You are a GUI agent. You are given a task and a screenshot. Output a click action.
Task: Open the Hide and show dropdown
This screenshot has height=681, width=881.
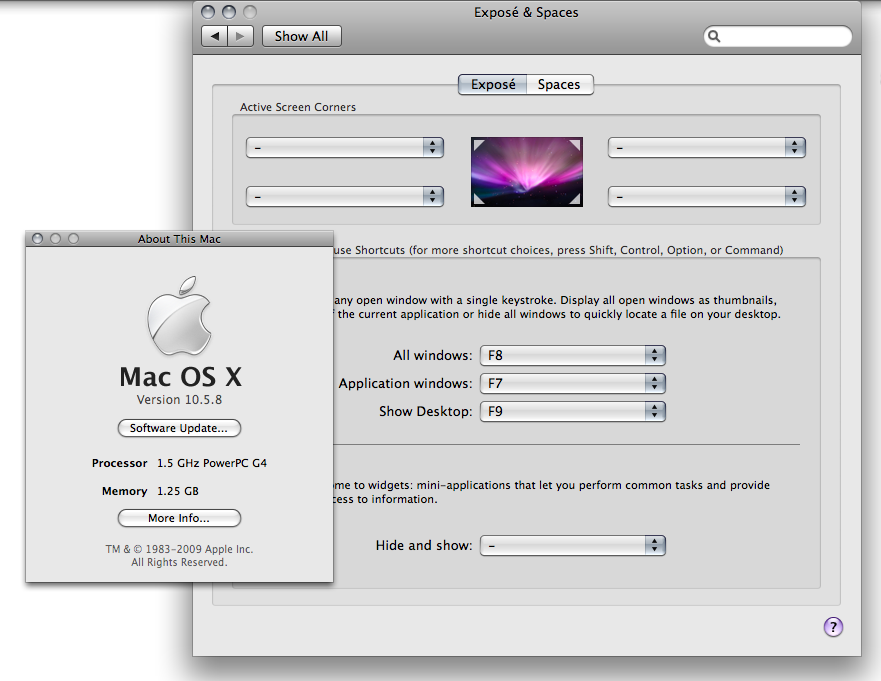[x=573, y=545]
